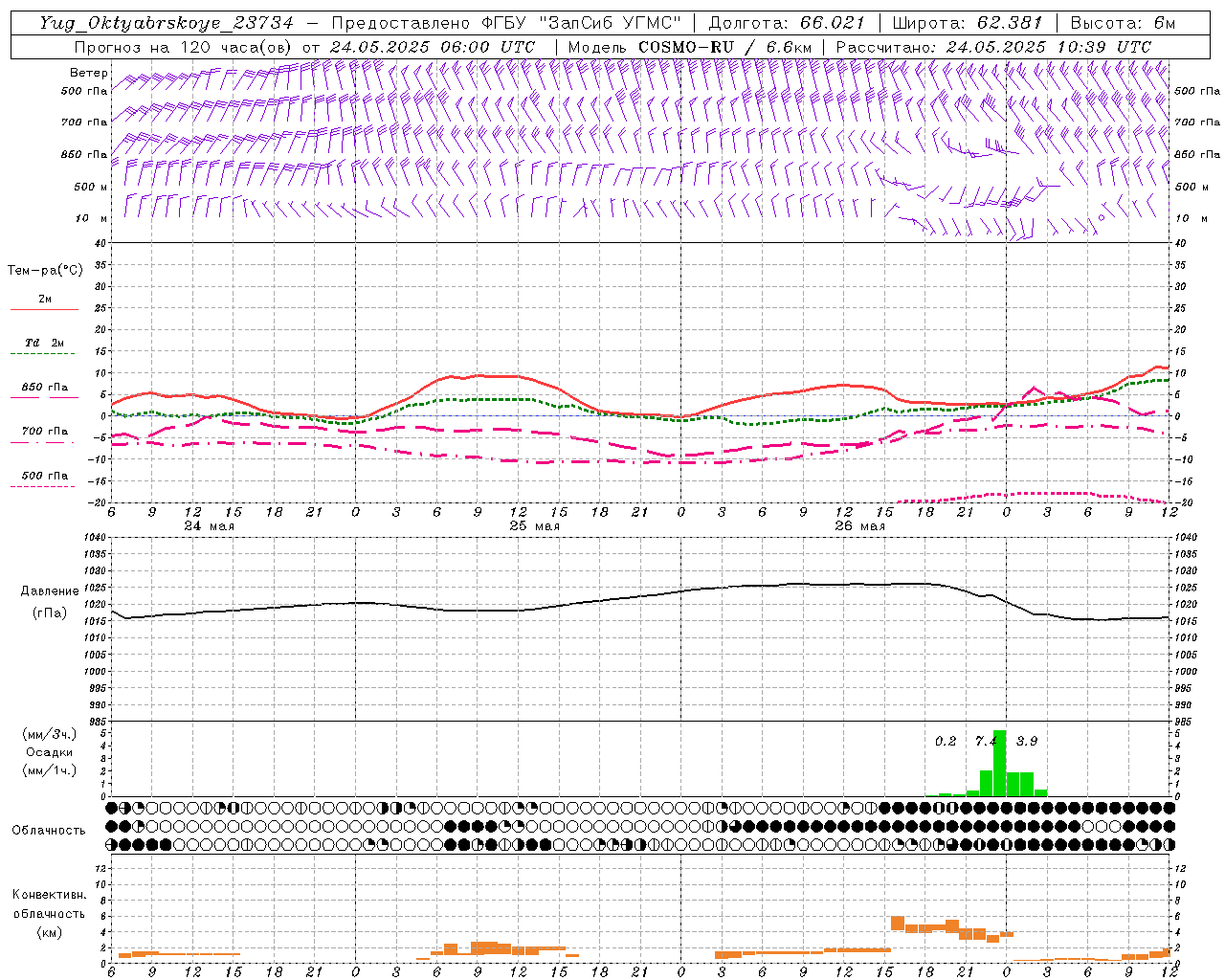Click 'Прогноз на 120 часа(ов)' text

[x=185, y=47]
